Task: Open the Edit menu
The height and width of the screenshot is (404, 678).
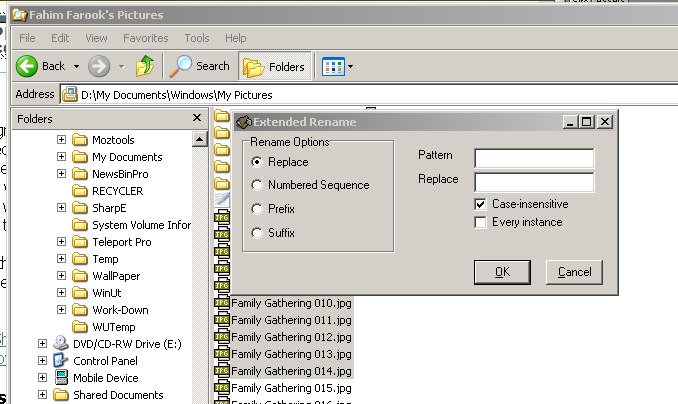Action: (60, 38)
